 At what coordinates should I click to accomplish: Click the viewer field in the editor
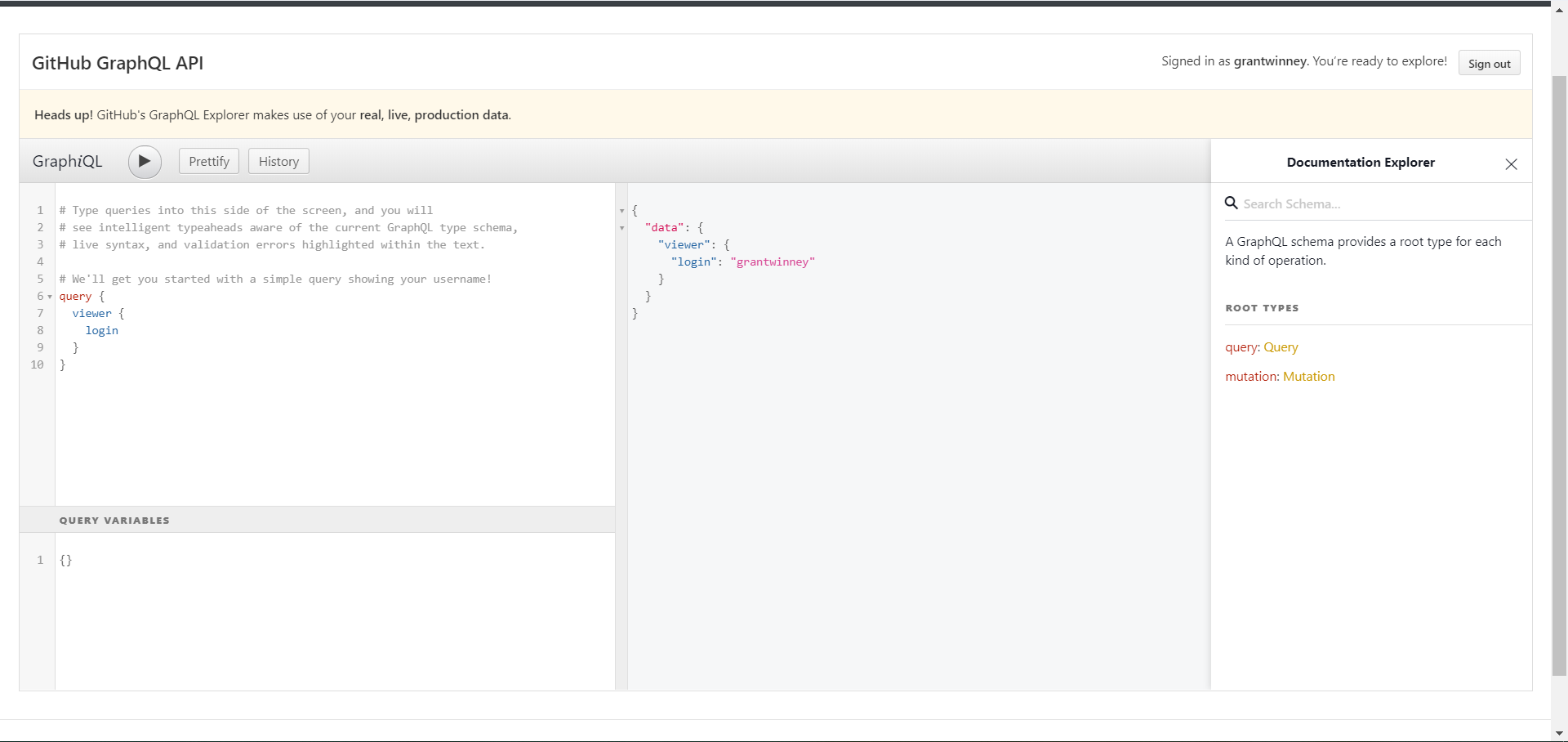[x=91, y=314]
